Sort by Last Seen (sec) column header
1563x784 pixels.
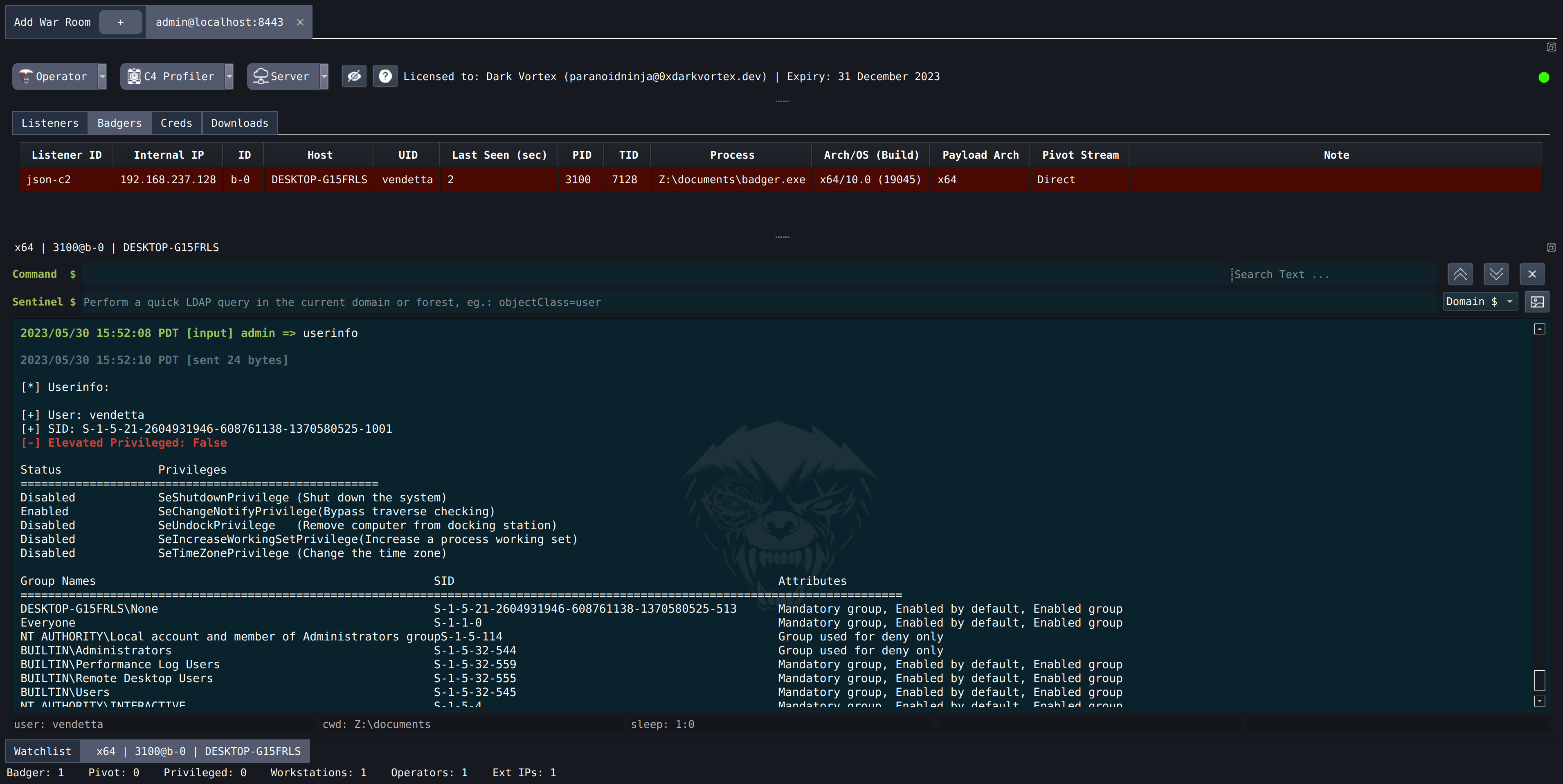tap(499, 155)
